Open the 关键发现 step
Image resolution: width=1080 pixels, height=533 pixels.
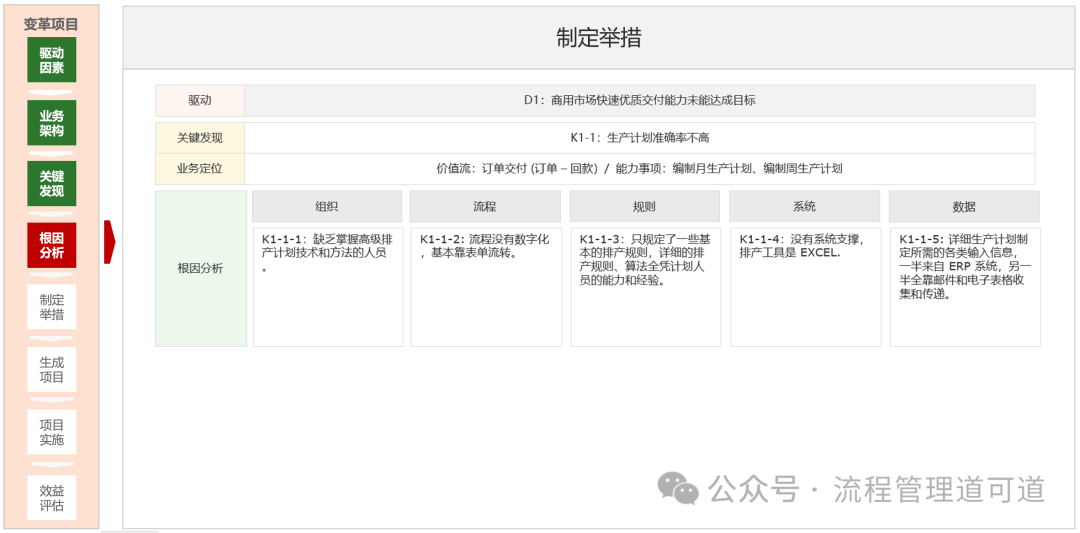tap(52, 183)
